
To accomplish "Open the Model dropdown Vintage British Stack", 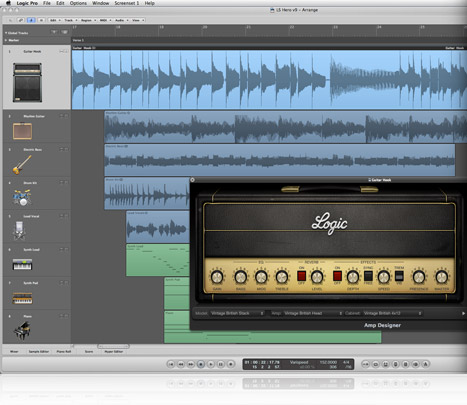I will [237, 313].
